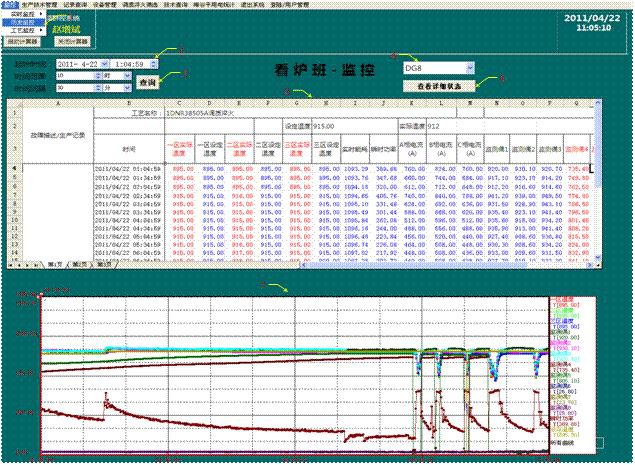This screenshot has width=635, height=465.
Task: Expand the 2011-4-22 start date dropdown
Action: [x=103, y=63]
